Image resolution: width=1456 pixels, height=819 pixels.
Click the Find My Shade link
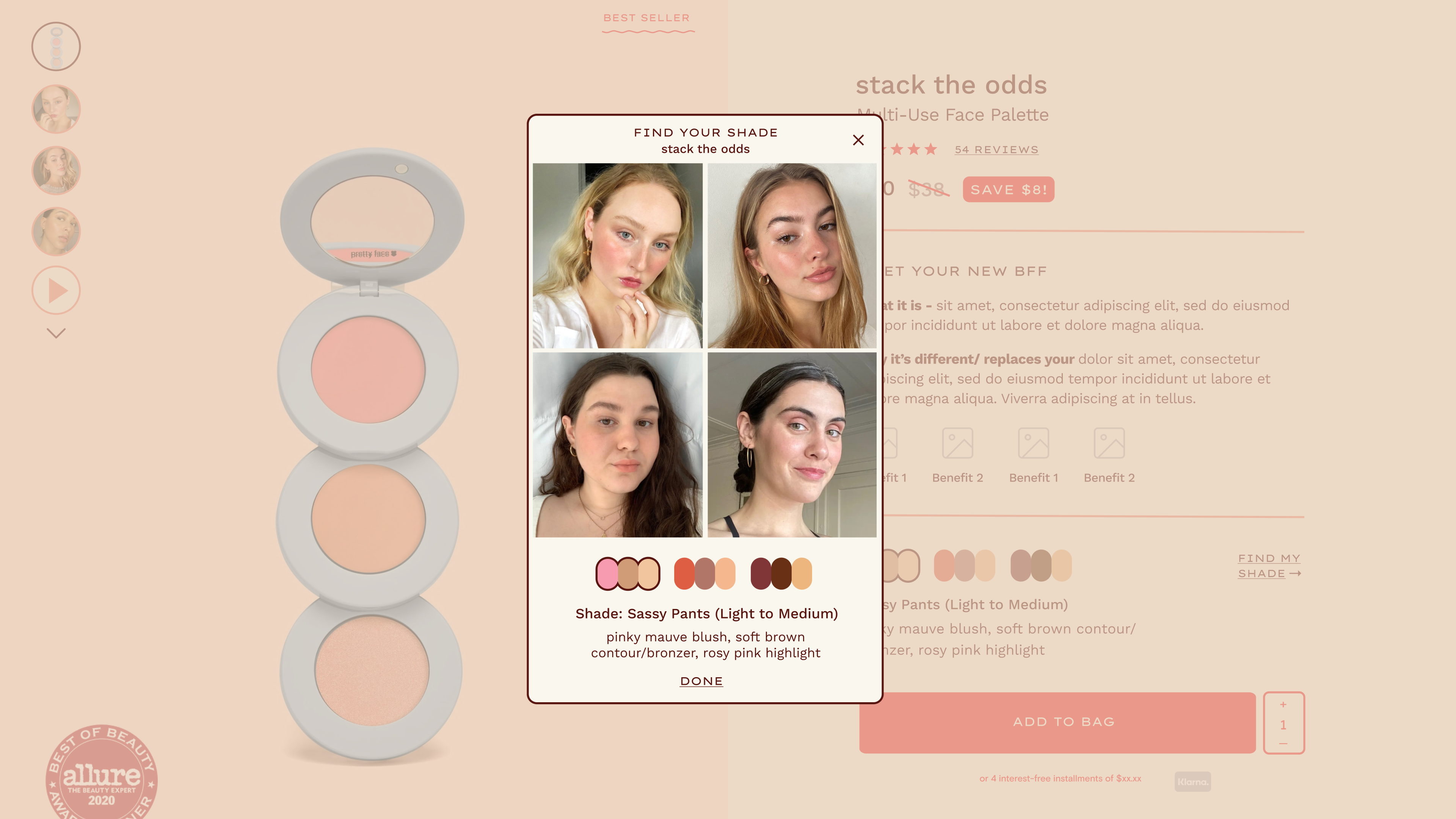tap(1269, 566)
